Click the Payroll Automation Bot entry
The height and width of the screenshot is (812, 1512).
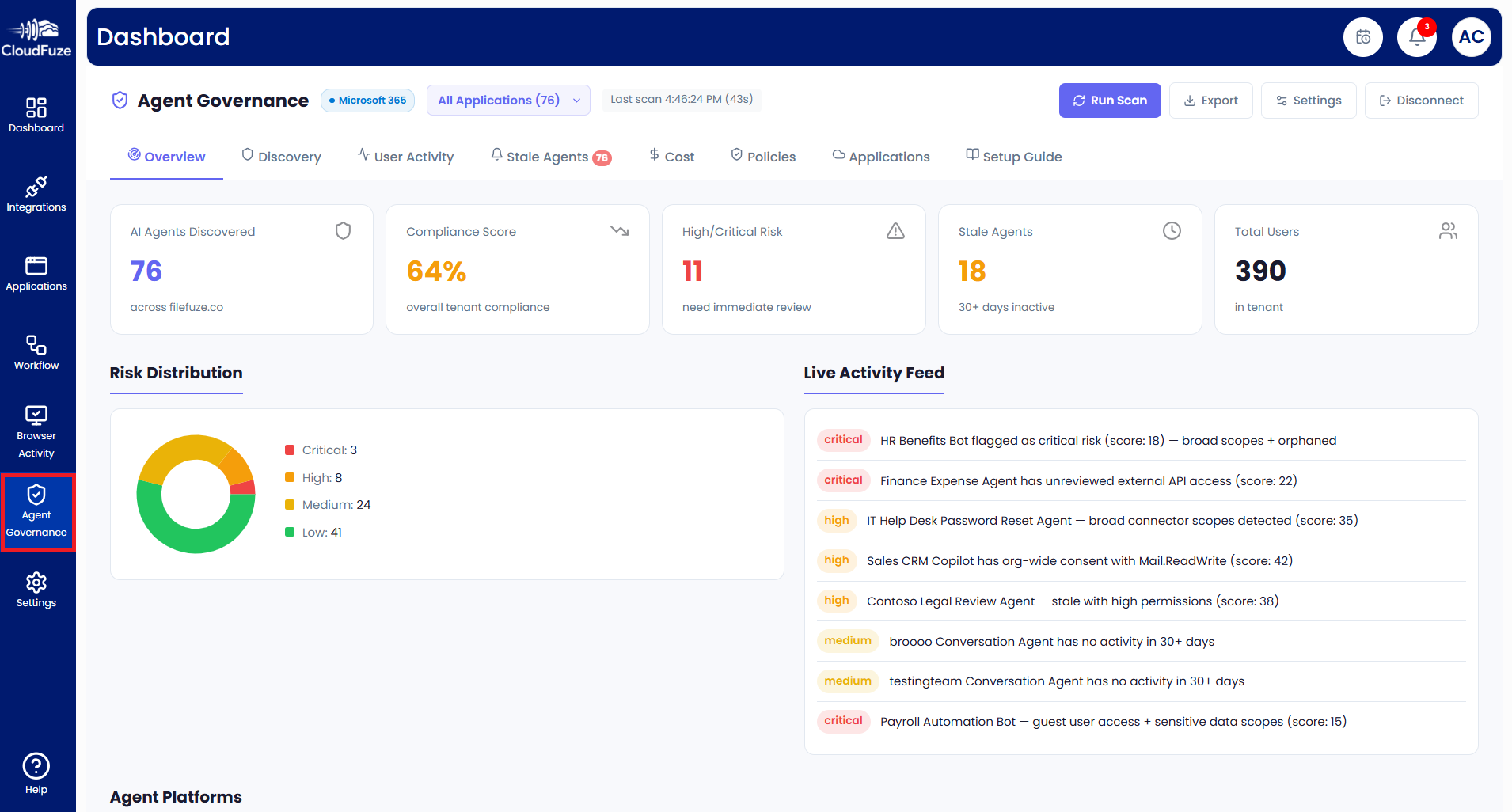pyautogui.click(x=1141, y=722)
